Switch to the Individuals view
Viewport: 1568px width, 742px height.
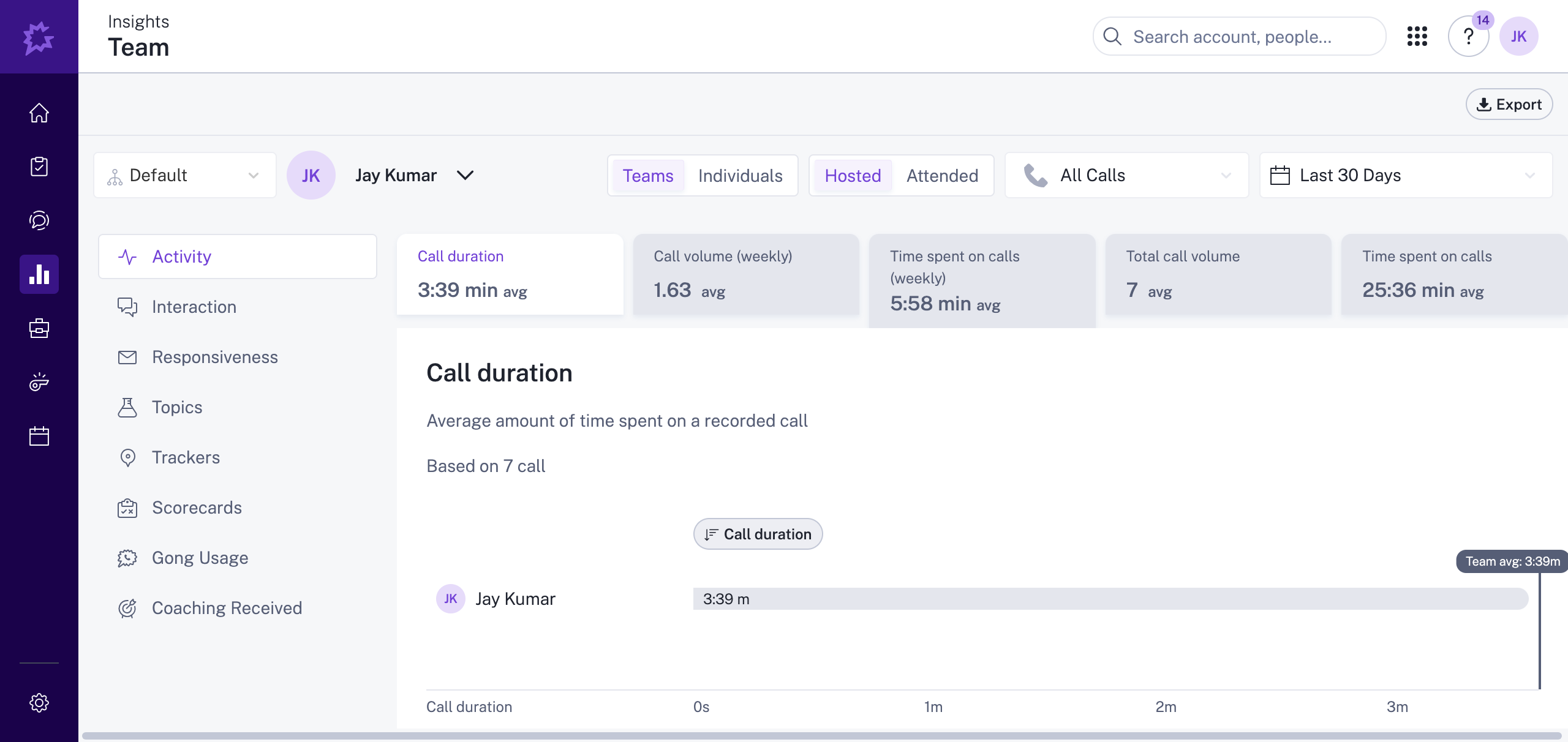click(740, 176)
